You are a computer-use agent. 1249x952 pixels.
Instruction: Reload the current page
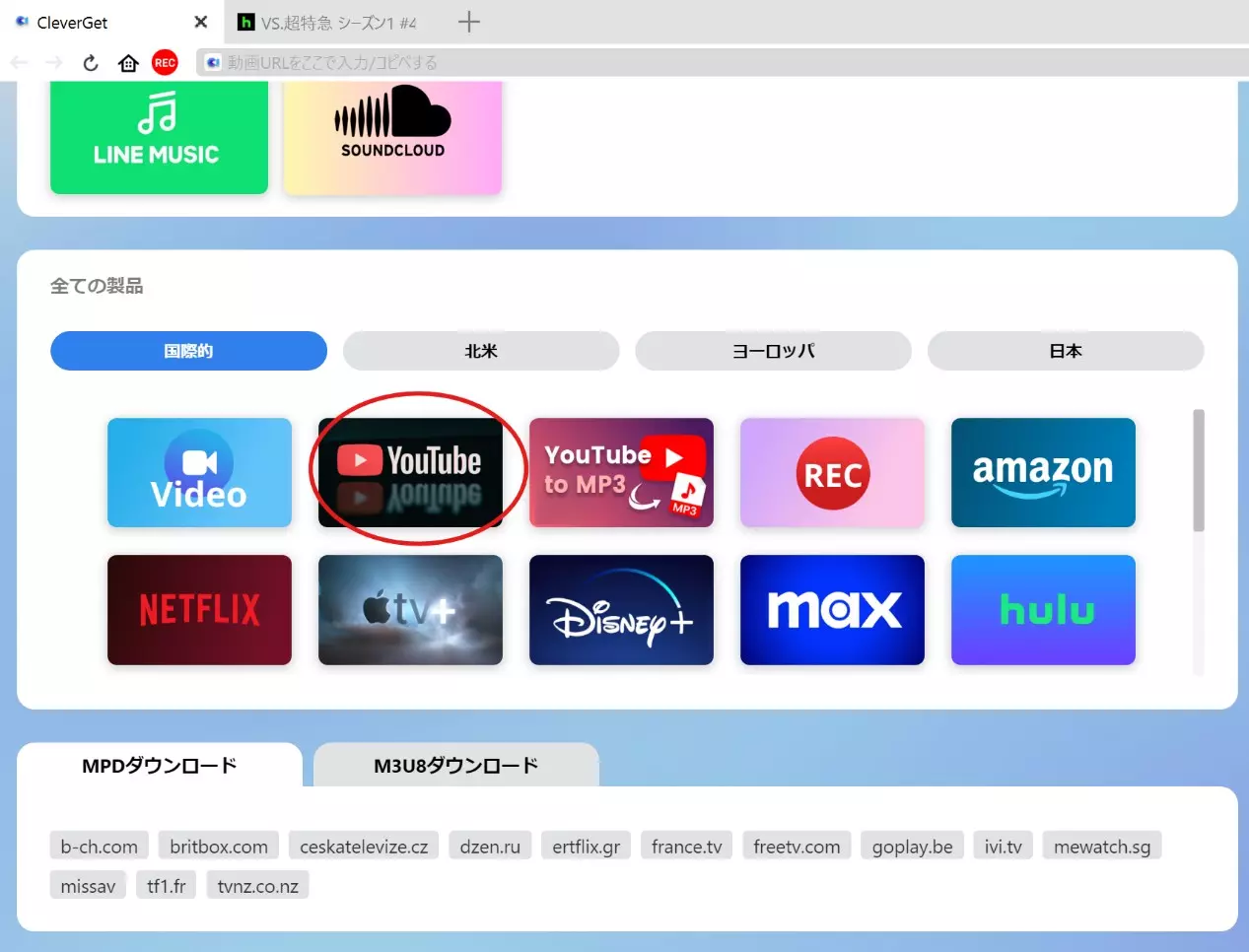pyautogui.click(x=91, y=63)
